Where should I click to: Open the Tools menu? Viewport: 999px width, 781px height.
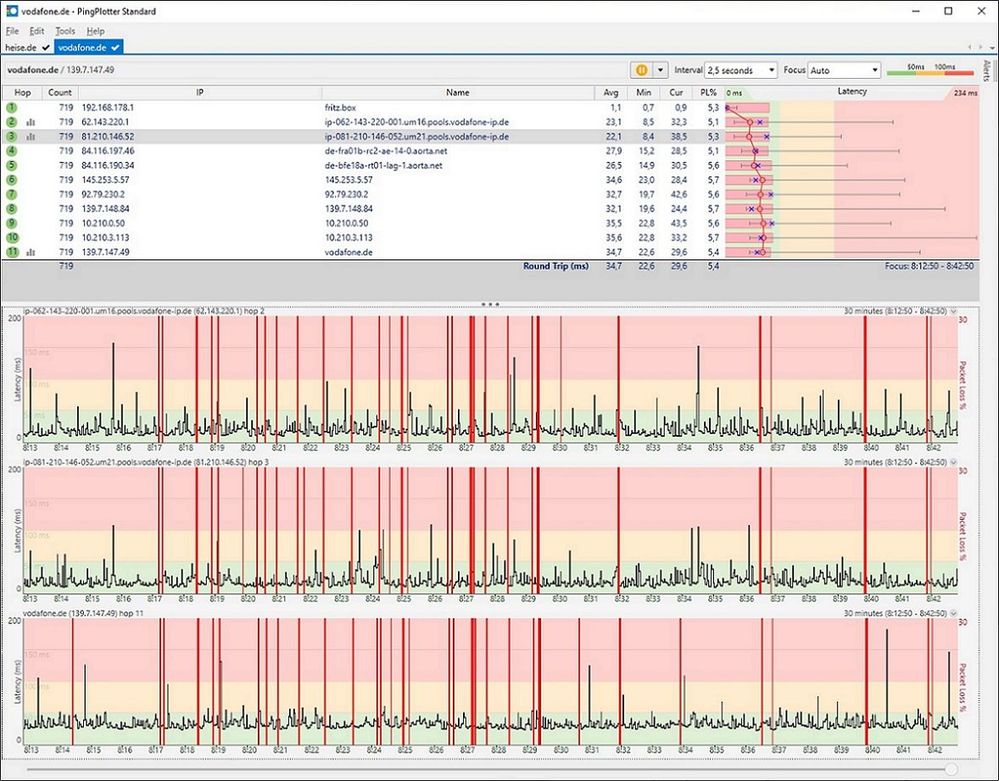(65, 31)
